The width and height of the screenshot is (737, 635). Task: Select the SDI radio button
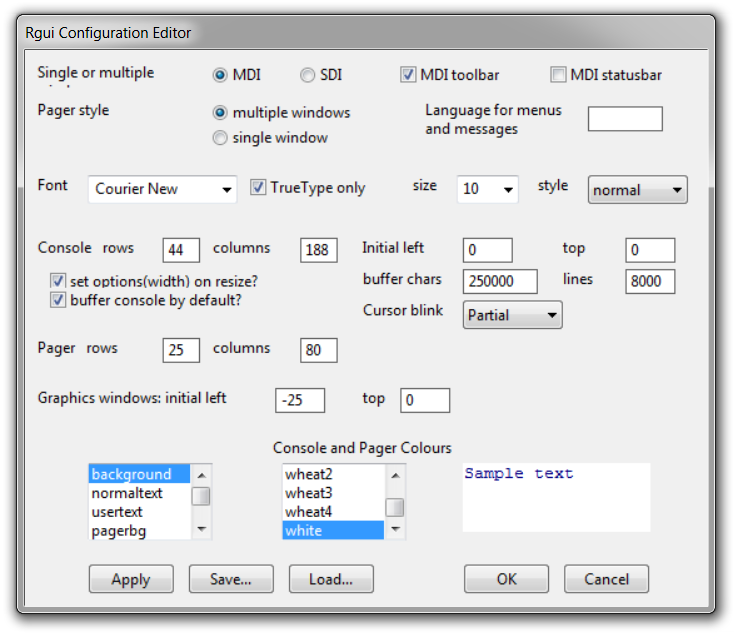[x=307, y=75]
